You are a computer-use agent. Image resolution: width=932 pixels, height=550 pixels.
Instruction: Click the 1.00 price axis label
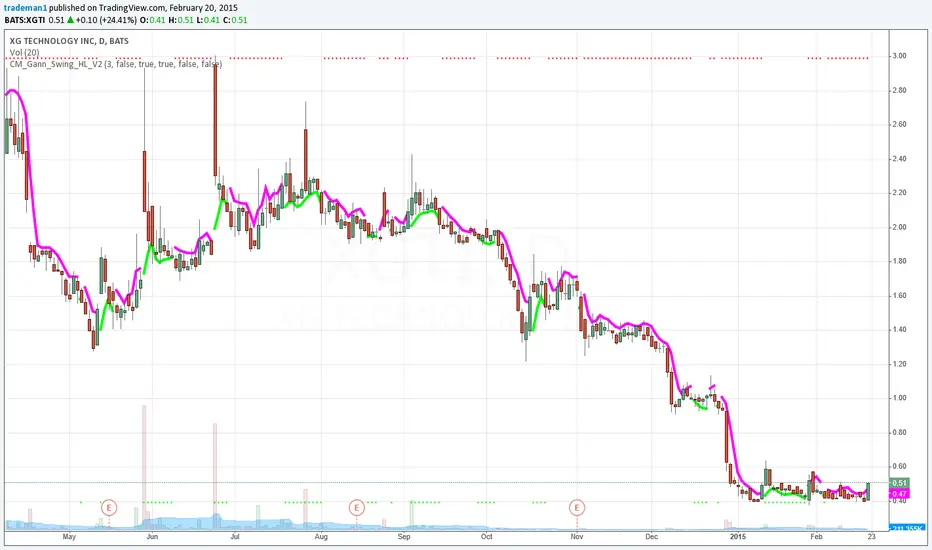899,398
